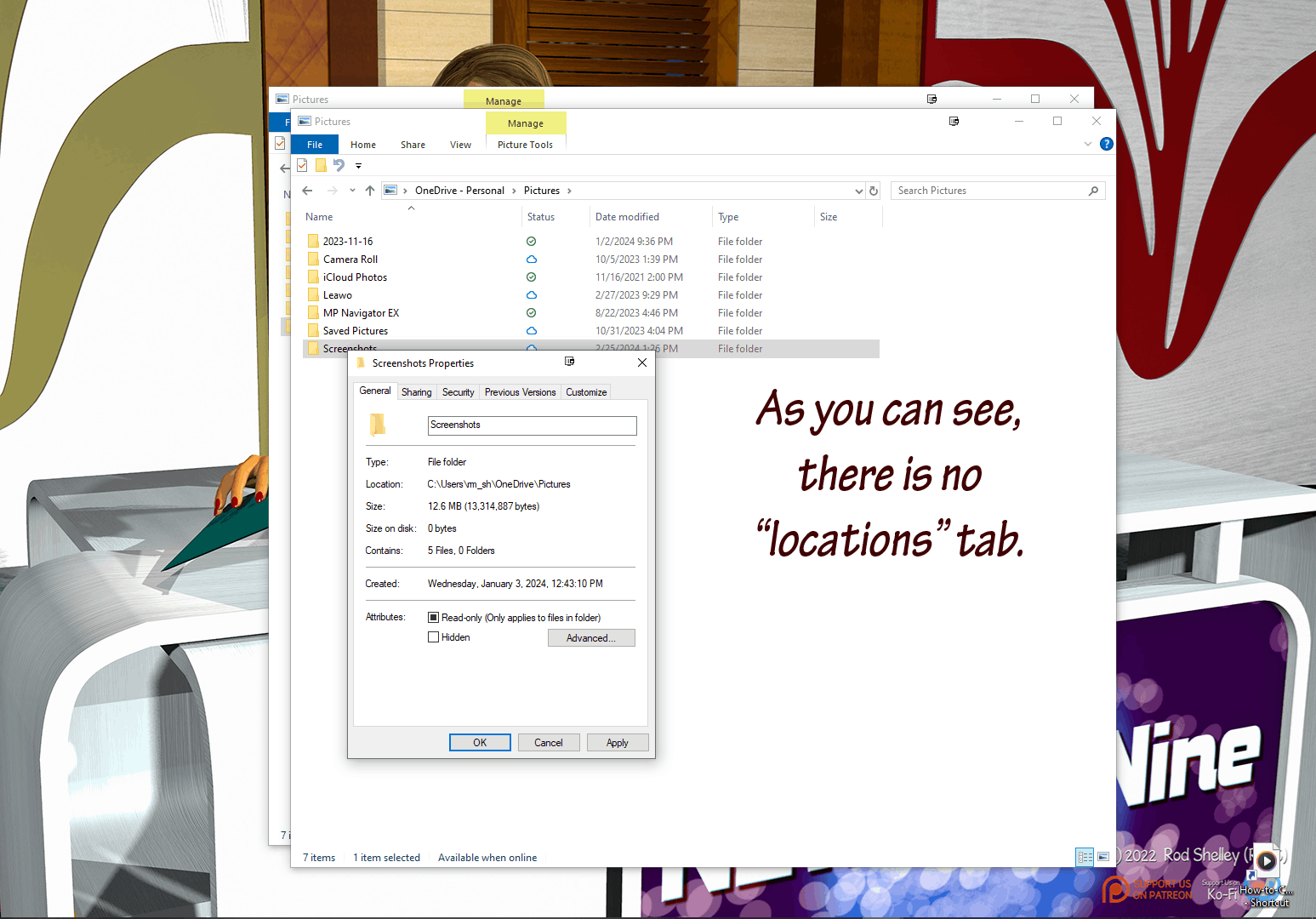Image resolution: width=1316 pixels, height=919 pixels.
Task: Switch to the Home ribbon tab
Action: [x=363, y=145]
